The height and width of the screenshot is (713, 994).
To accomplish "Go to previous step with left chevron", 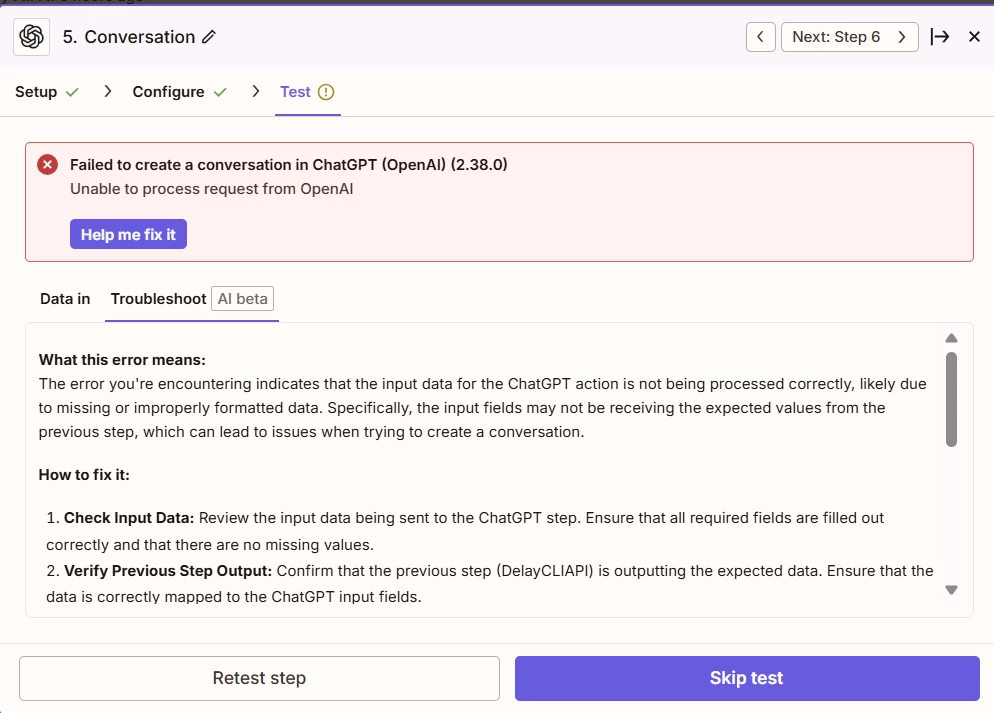I will (x=761, y=37).
